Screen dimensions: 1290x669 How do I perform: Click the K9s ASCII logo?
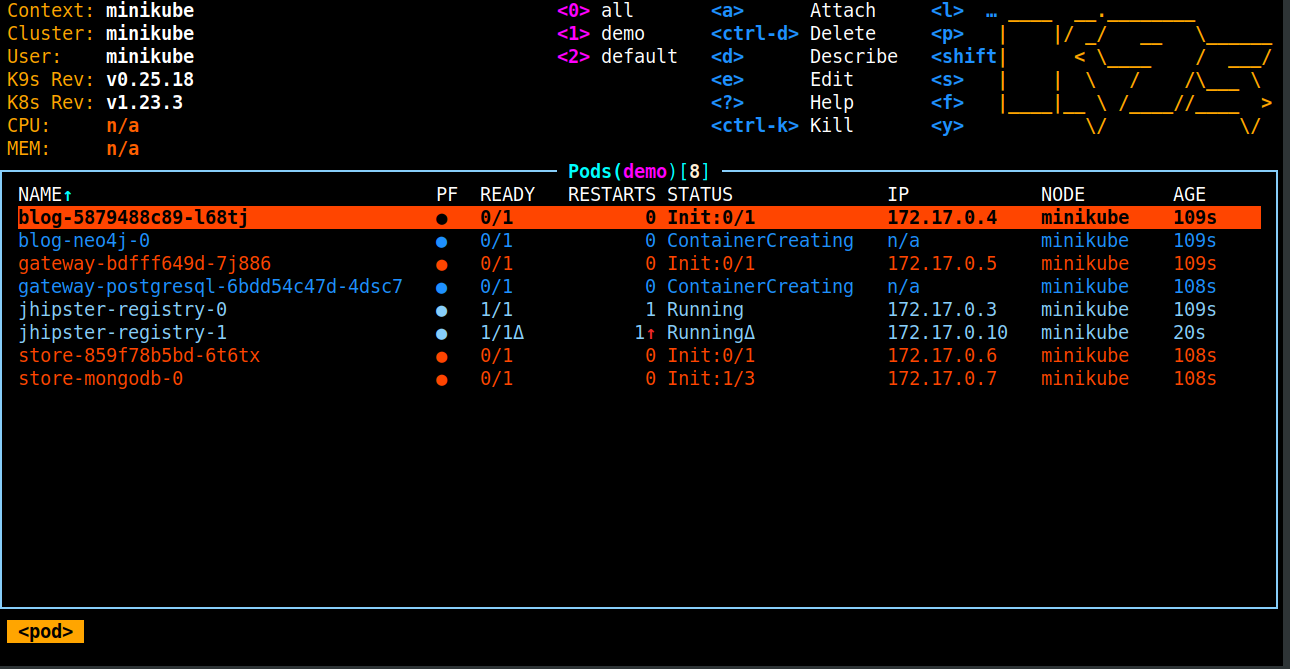tap(1134, 70)
